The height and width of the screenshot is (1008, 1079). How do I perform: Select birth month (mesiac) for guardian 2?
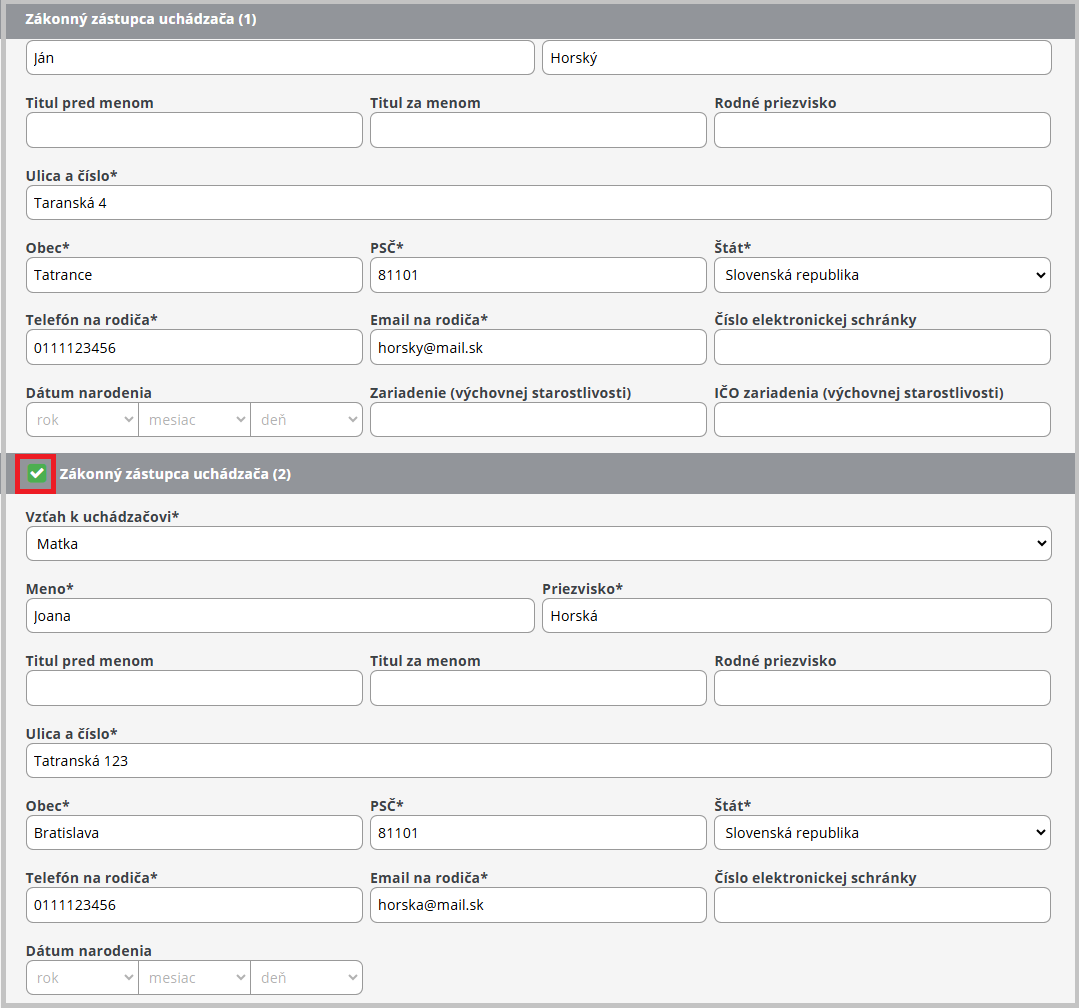point(195,978)
